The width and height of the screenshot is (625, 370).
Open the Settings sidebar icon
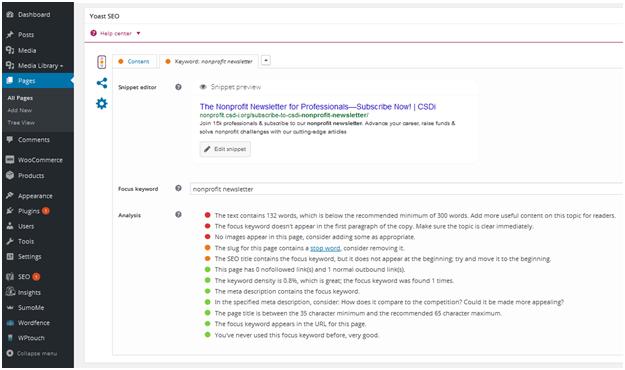click(x=10, y=256)
